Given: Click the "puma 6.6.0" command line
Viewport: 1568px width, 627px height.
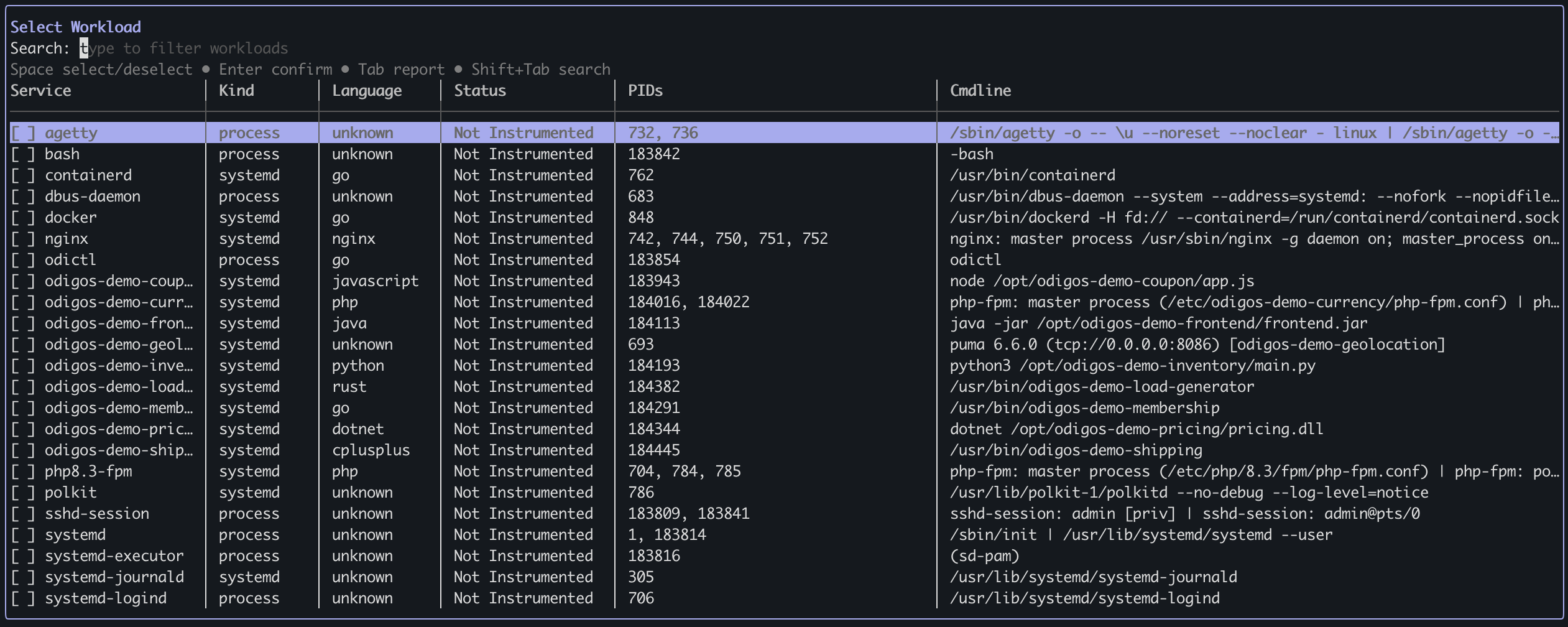Looking at the screenshot, I should pyautogui.click(x=1198, y=344).
